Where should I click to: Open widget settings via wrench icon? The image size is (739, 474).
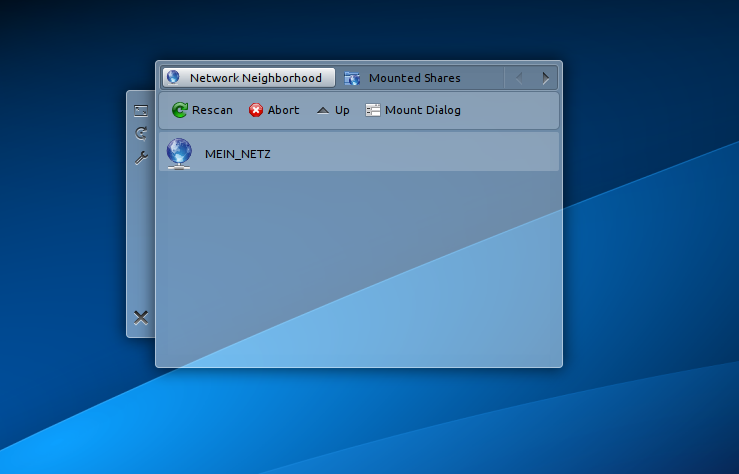pyautogui.click(x=141, y=157)
